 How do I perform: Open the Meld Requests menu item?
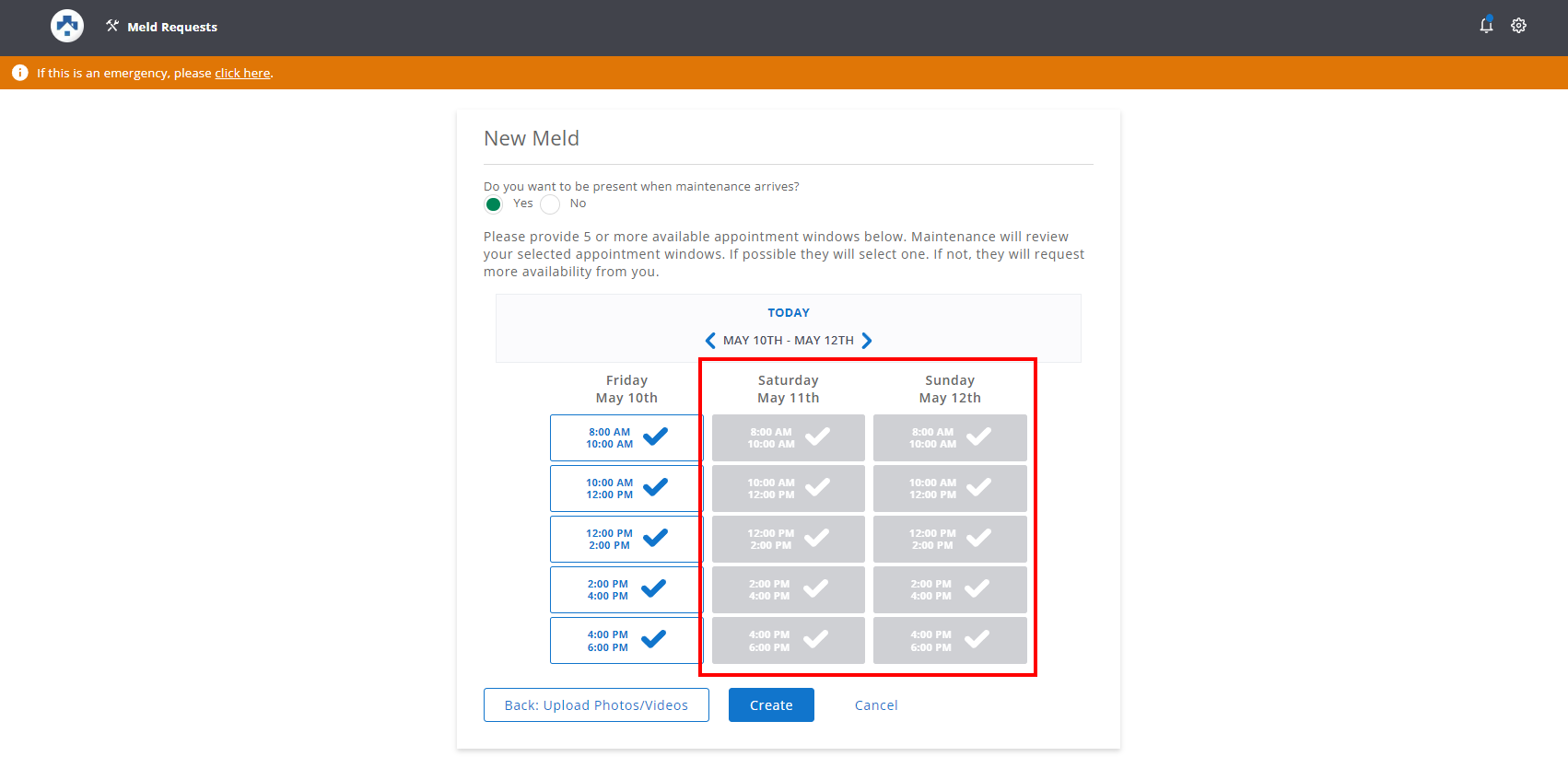172,27
